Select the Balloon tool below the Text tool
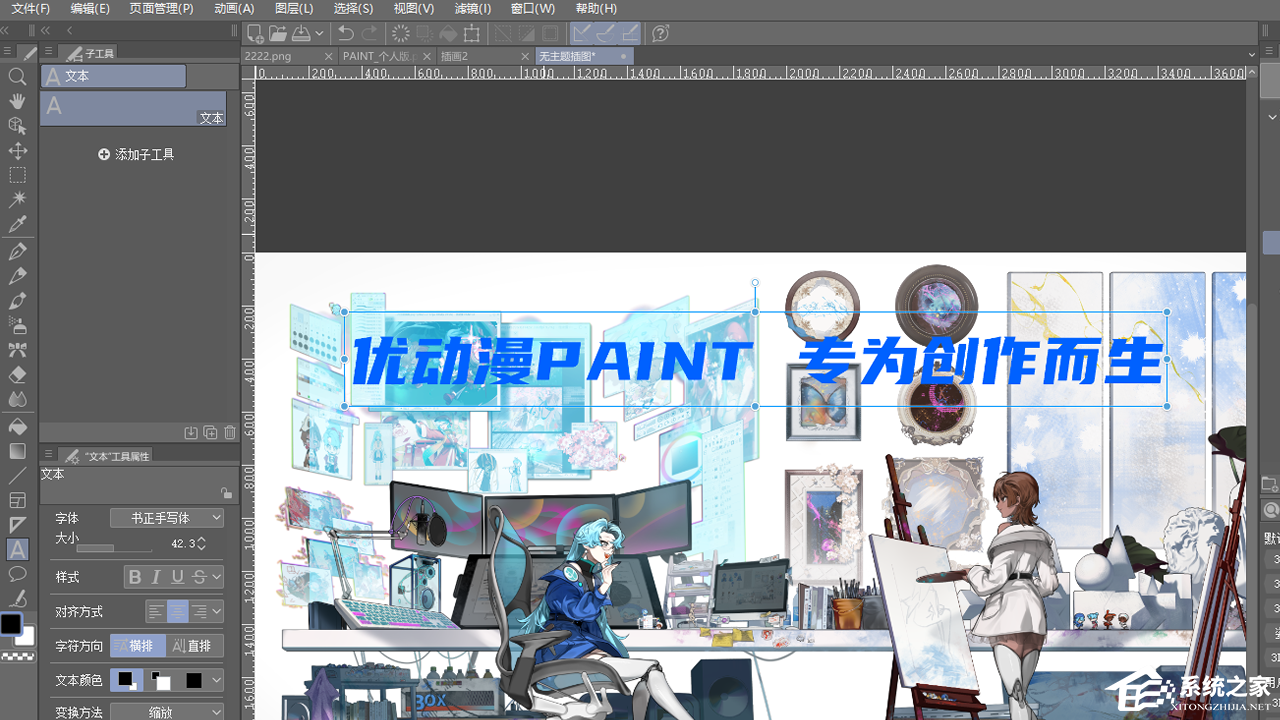The image size is (1280, 720). point(17,574)
